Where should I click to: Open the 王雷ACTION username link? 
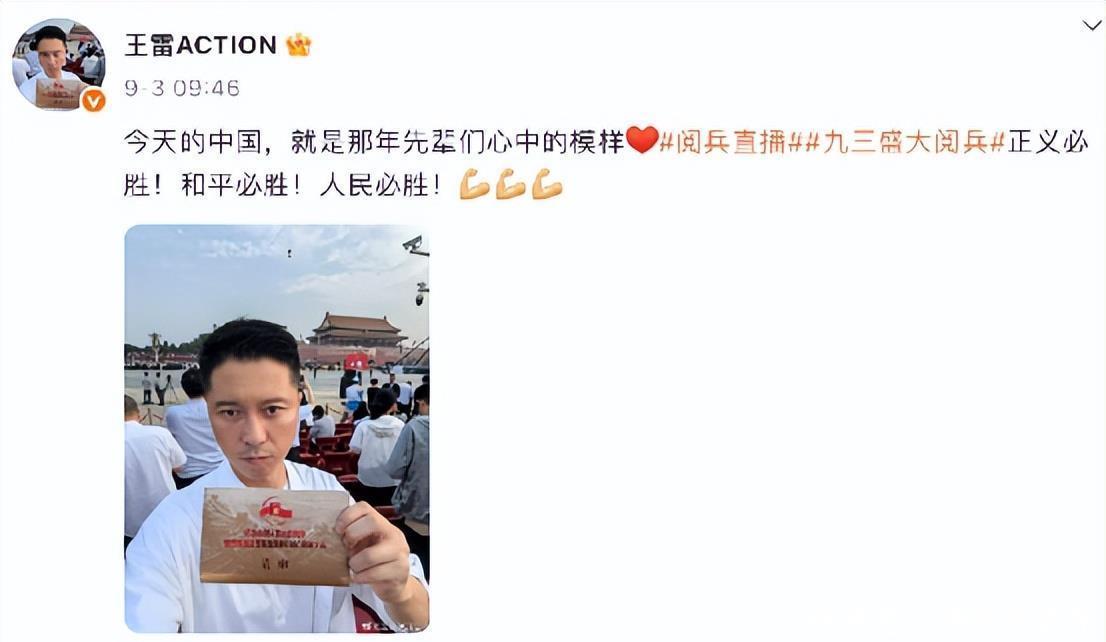(200, 45)
